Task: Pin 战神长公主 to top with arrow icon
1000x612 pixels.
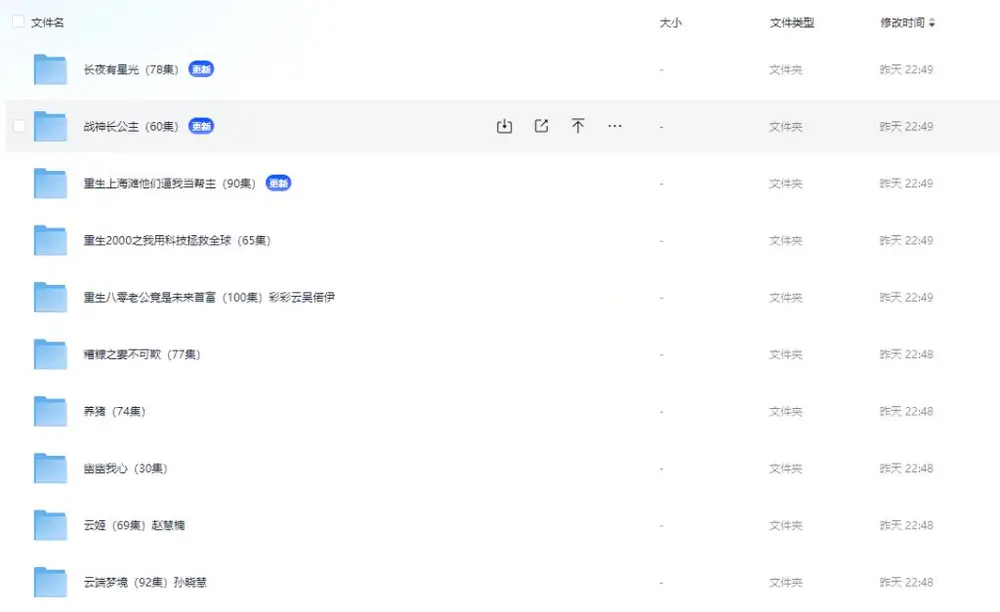Action: (x=578, y=126)
